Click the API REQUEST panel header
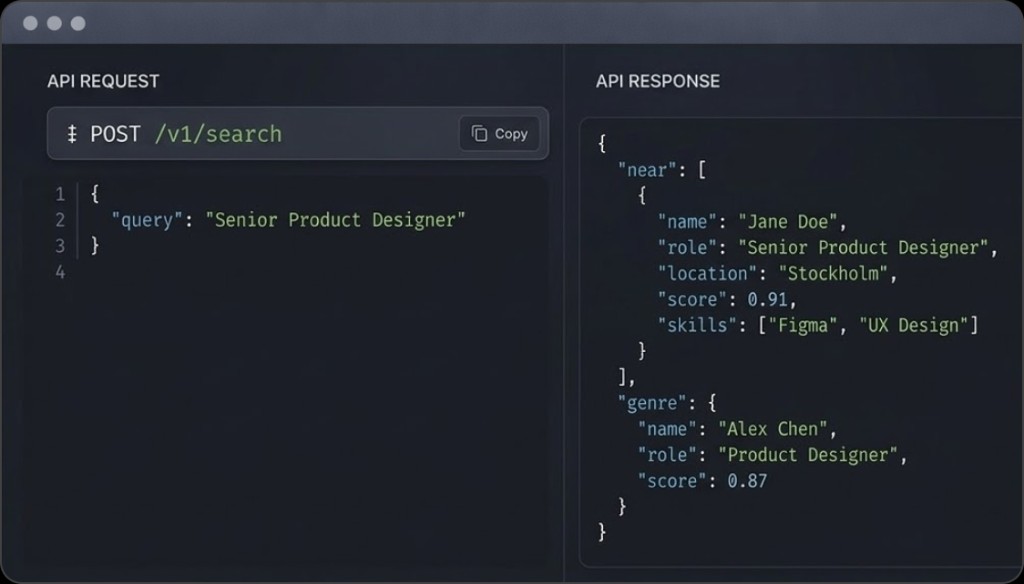This screenshot has width=1024, height=584. point(103,81)
